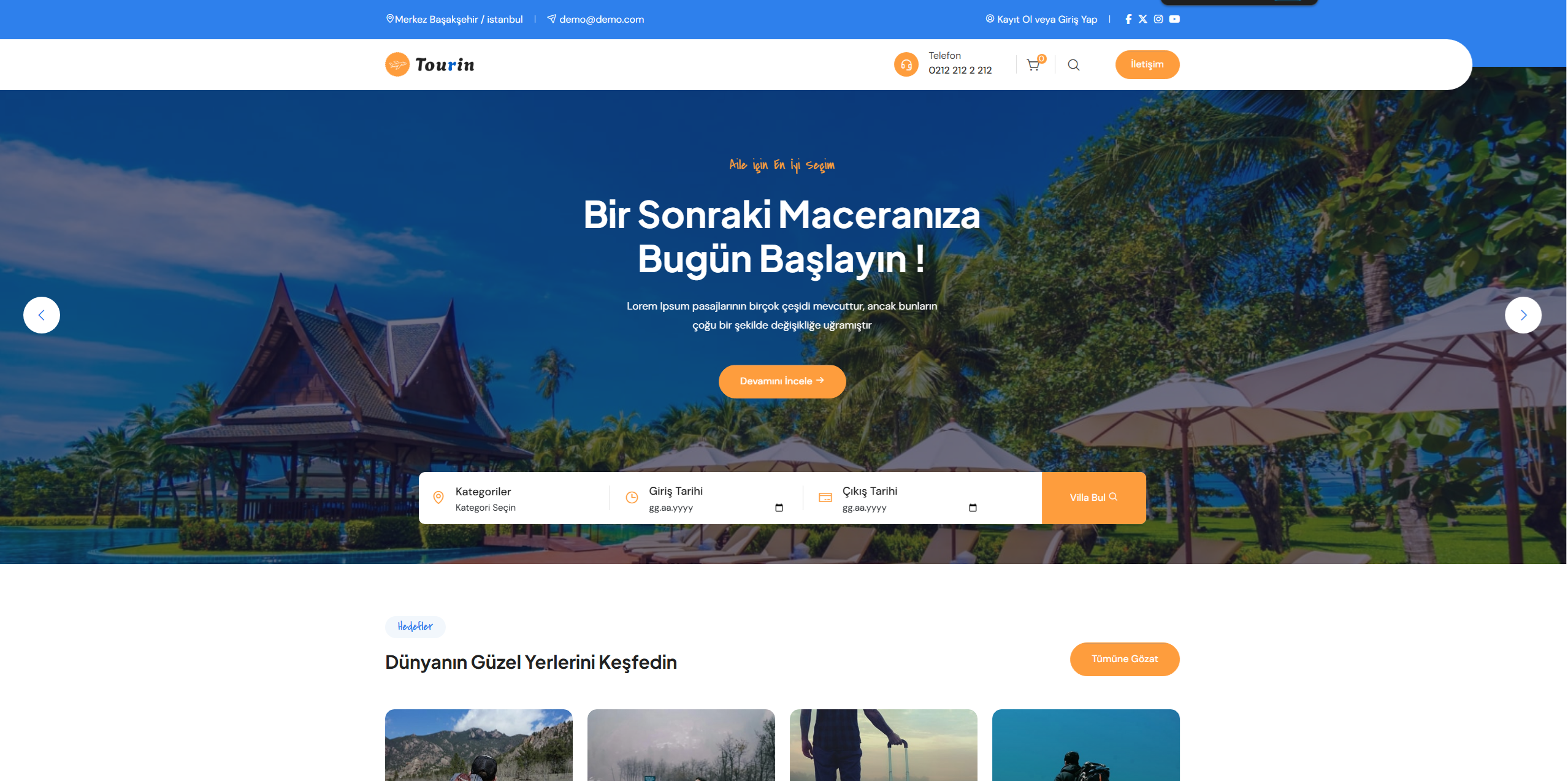1568x781 pixels.
Task: Click the search magnifier icon
Action: pyautogui.click(x=1074, y=65)
